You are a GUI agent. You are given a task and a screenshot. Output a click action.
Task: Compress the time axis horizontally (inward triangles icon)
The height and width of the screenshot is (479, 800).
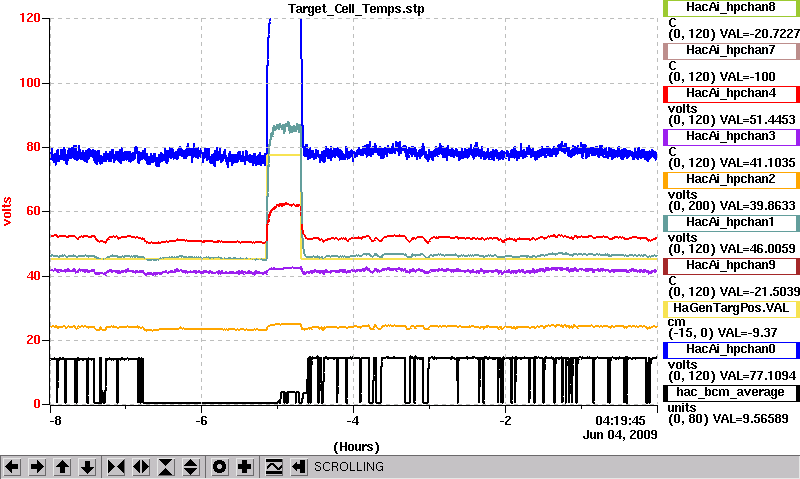click(116, 467)
